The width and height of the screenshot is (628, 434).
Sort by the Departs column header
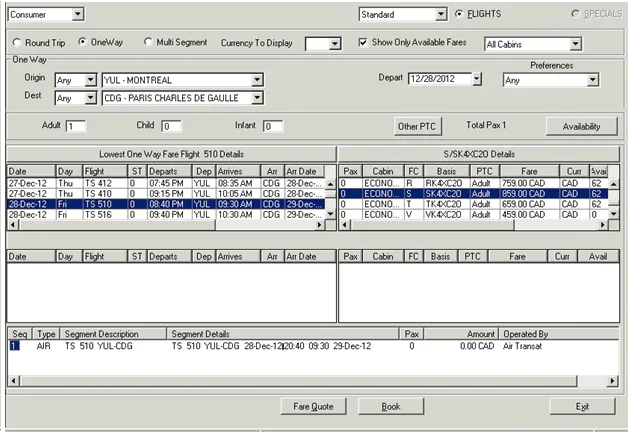(x=169, y=171)
